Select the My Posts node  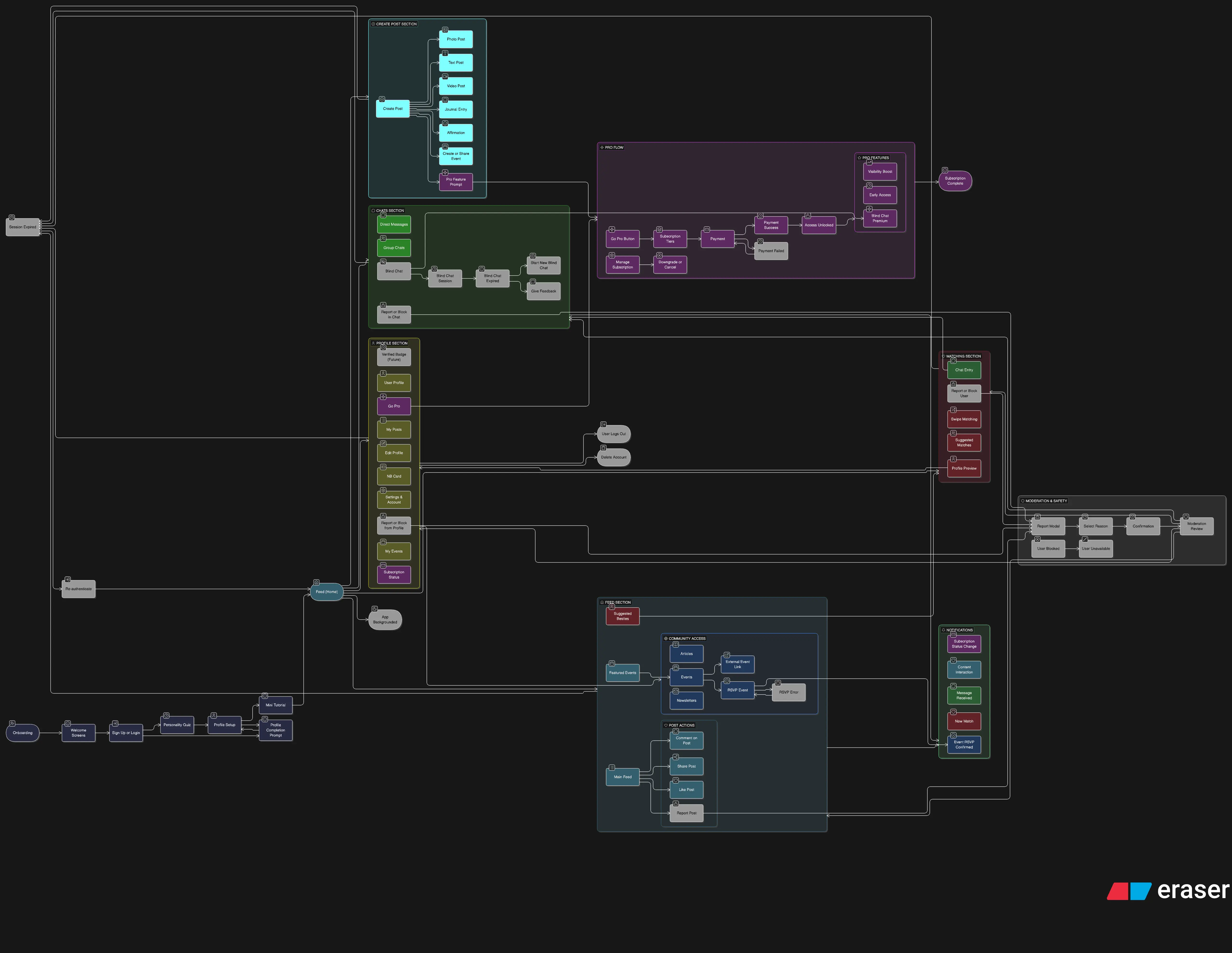(x=394, y=429)
